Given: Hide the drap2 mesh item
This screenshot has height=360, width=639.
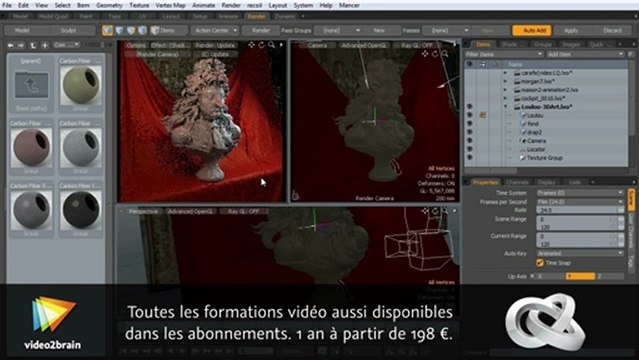Looking at the screenshot, I should click(469, 132).
